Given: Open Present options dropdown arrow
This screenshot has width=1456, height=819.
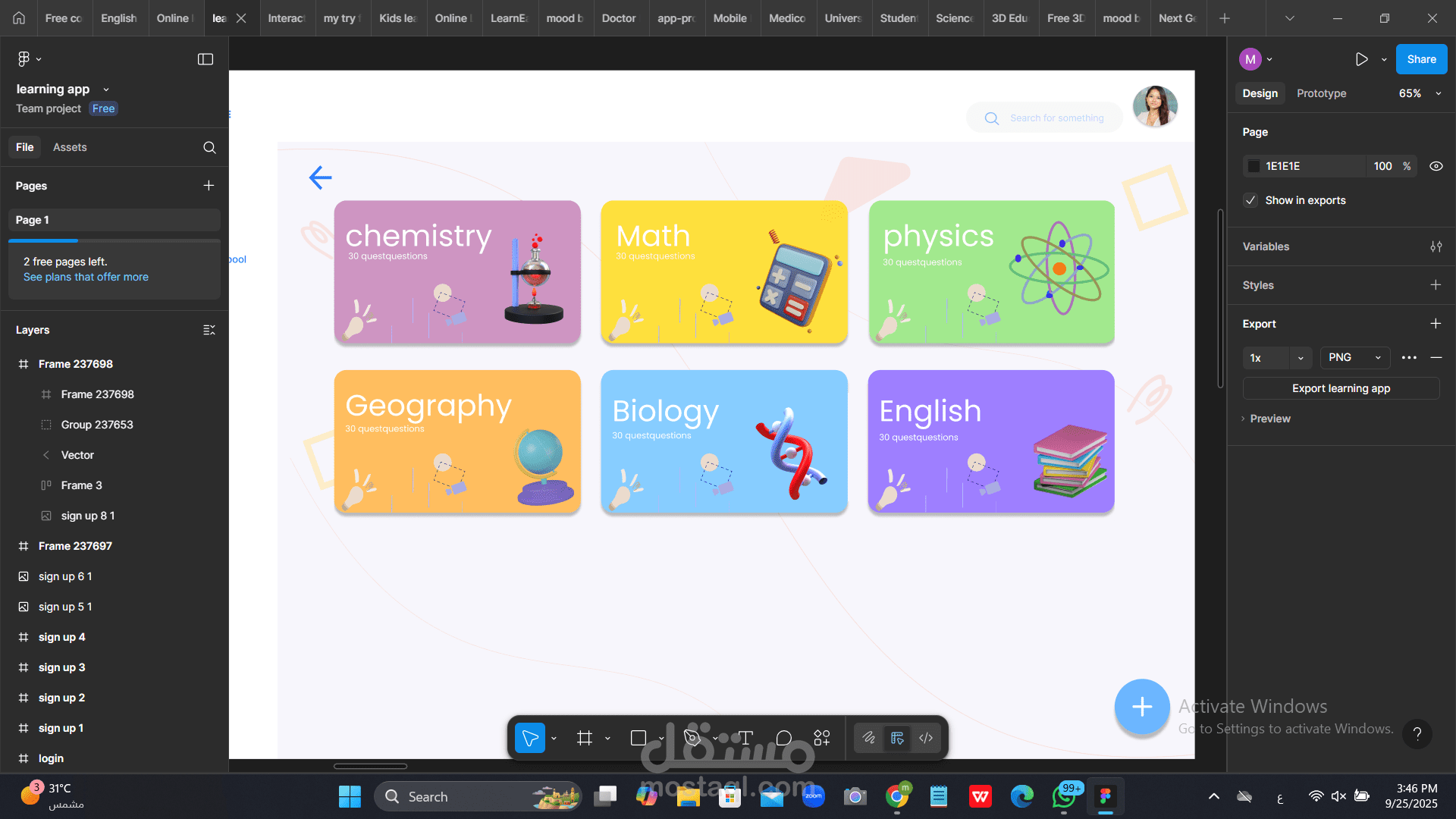Looking at the screenshot, I should 1384,59.
